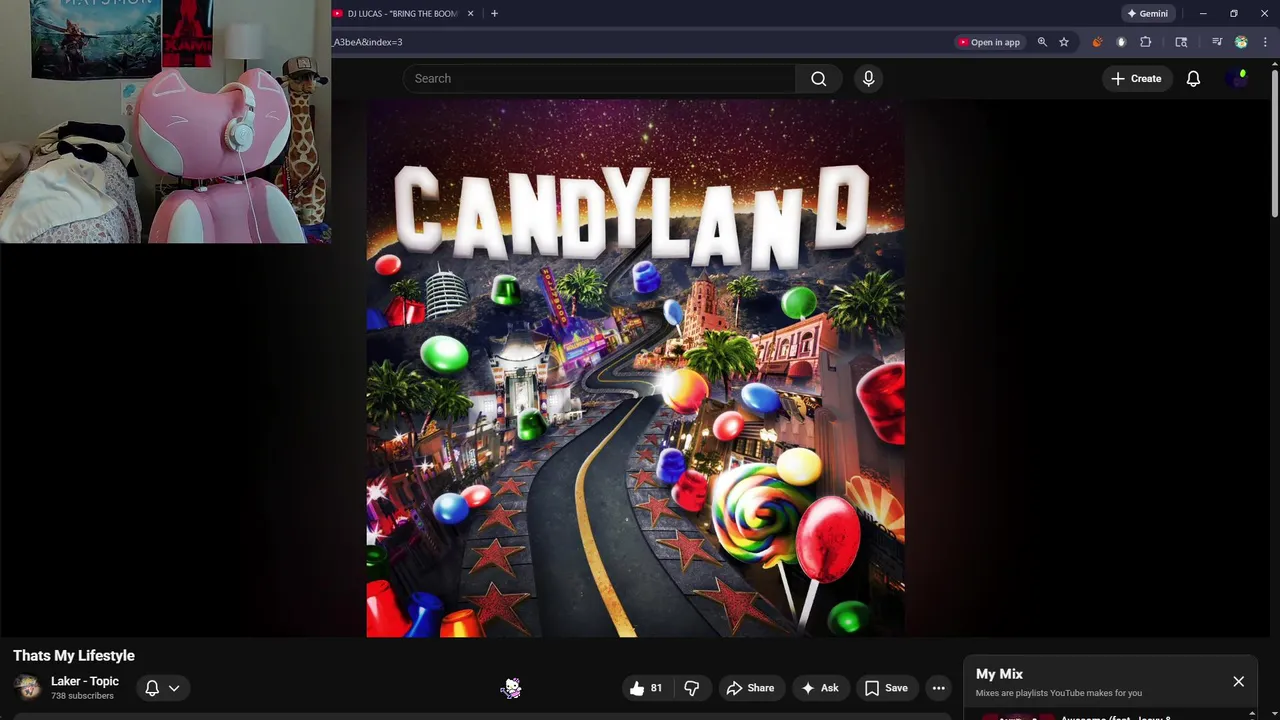Click the page URL text in address bar

click(x=368, y=42)
